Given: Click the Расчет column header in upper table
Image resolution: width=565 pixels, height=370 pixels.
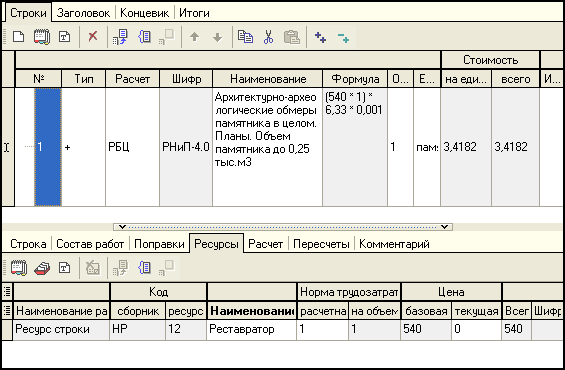Looking at the screenshot, I should pos(132,79).
